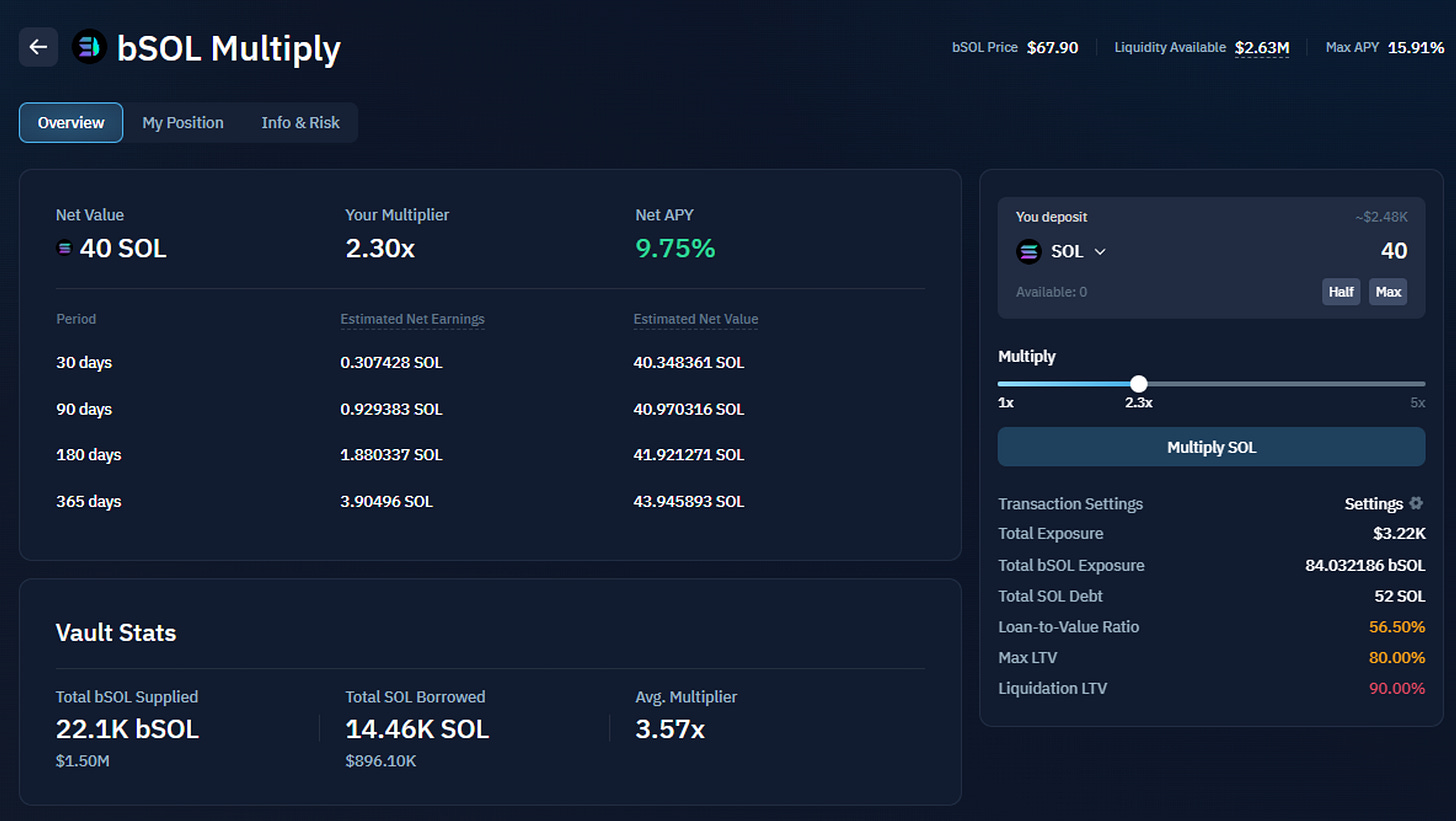Click the ~$2.48K deposit estimate

point(1382,217)
